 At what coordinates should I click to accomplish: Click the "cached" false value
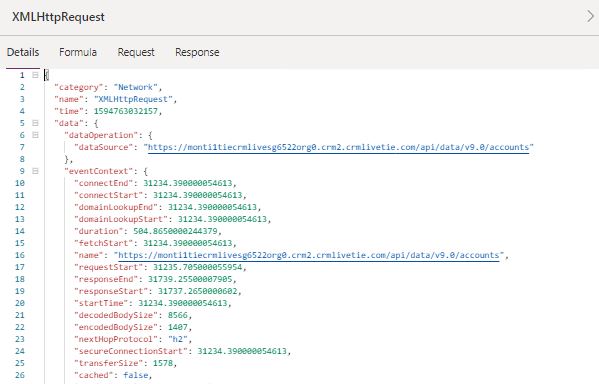pyautogui.click(x=136, y=375)
